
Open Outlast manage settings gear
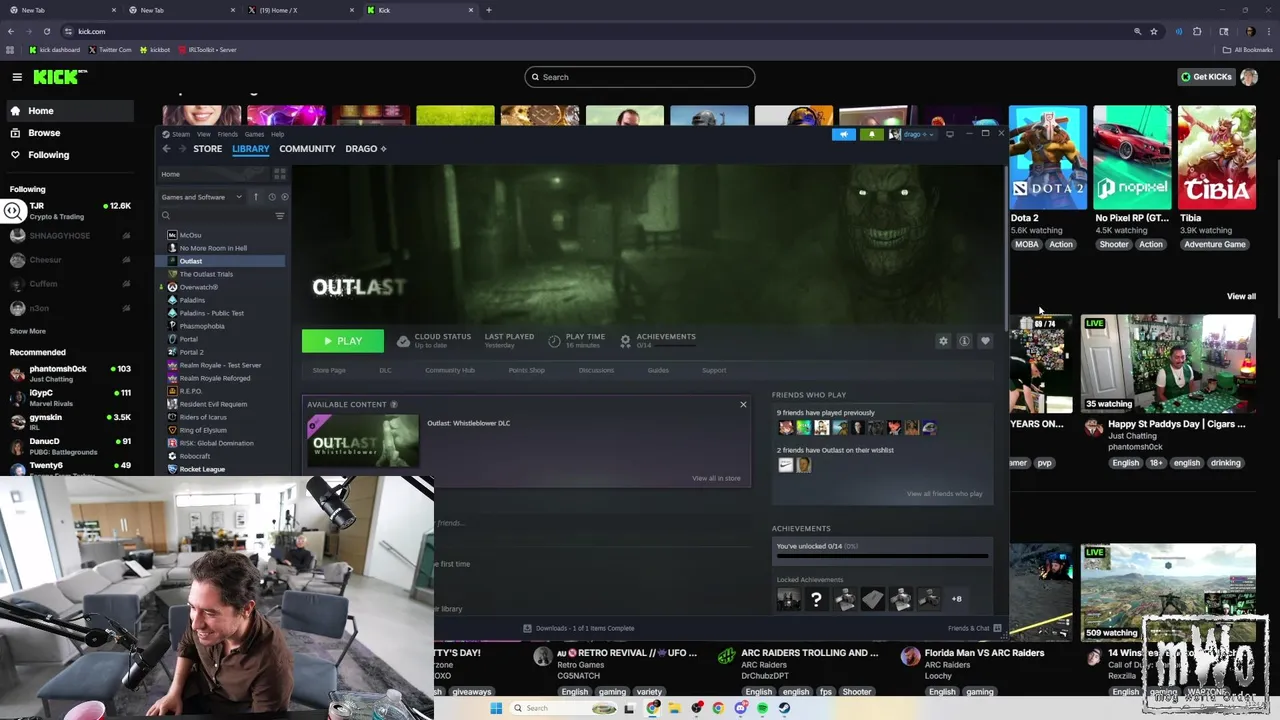[943, 341]
